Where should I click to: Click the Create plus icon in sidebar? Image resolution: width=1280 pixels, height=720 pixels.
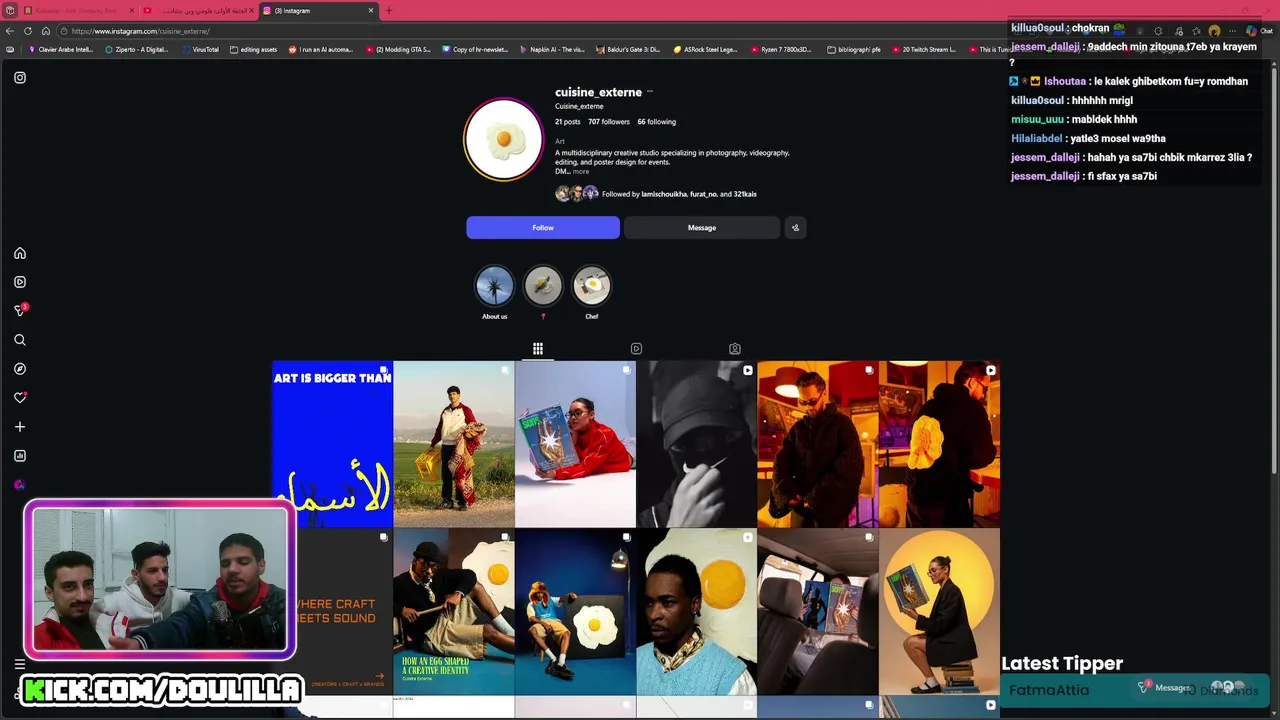tap(20, 427)
